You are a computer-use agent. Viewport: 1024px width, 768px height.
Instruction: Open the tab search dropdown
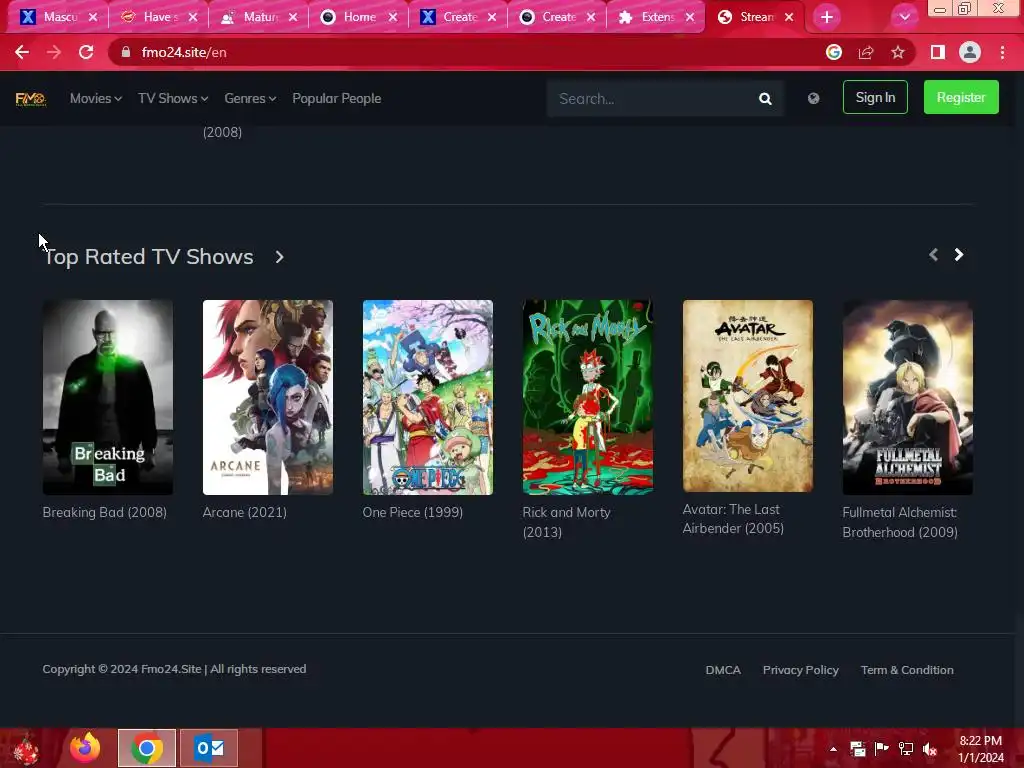coord(904,17)
